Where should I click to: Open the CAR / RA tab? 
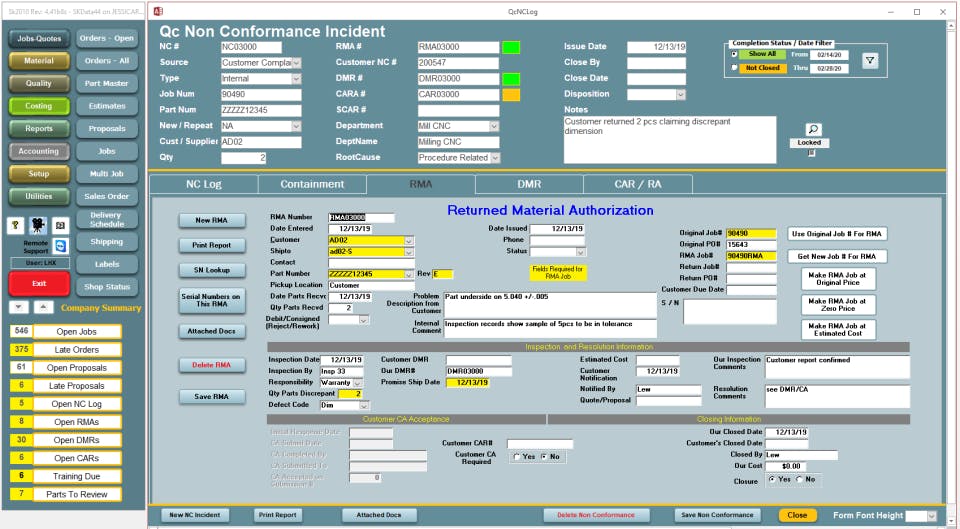point(638,184)
